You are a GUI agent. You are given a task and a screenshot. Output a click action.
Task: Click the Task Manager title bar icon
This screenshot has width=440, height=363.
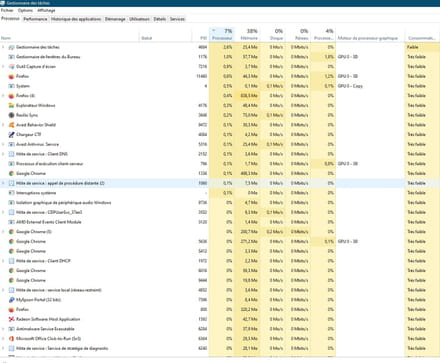(x=3, y=3)
